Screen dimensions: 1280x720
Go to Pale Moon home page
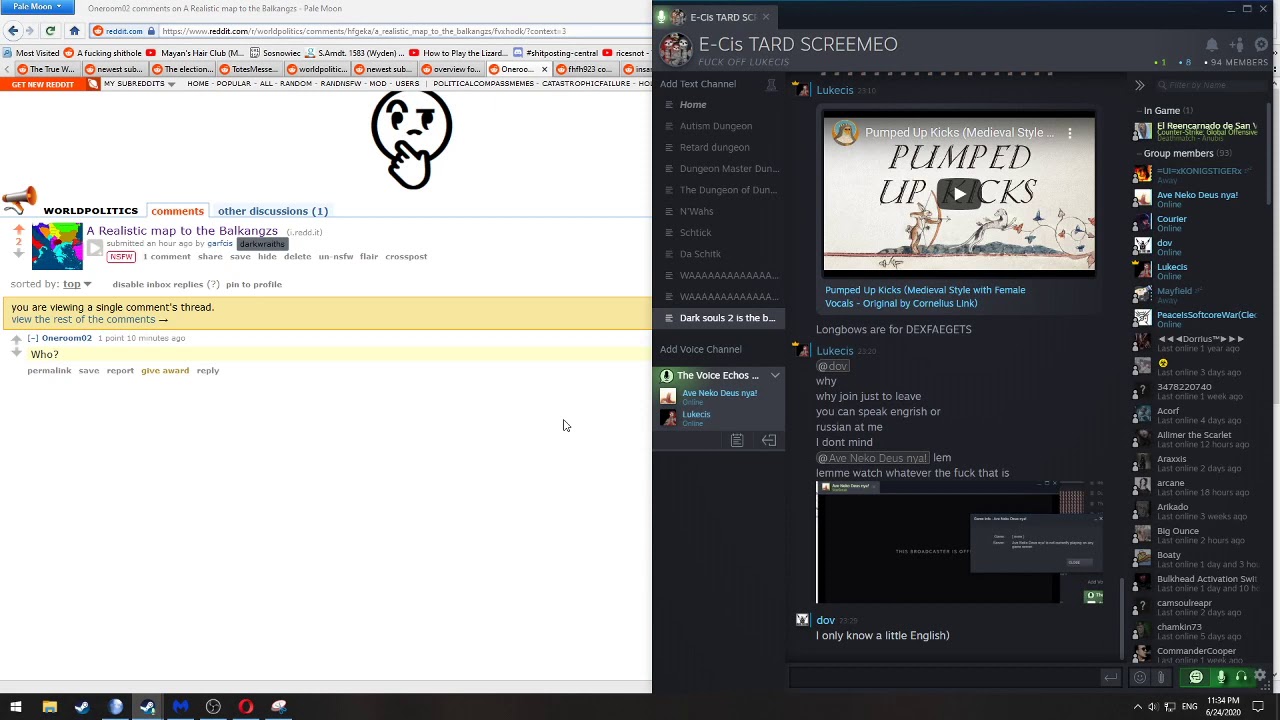pos(74,31)
